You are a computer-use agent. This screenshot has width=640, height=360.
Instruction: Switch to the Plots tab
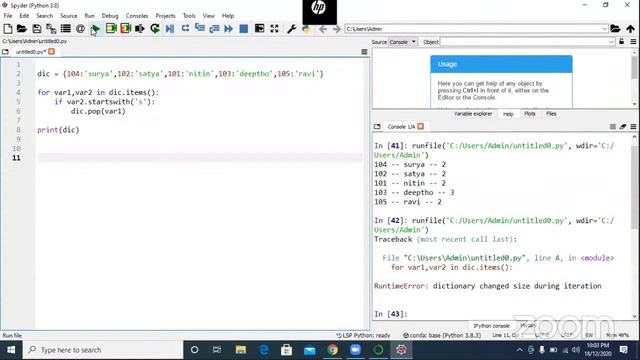tap(529, 113)
